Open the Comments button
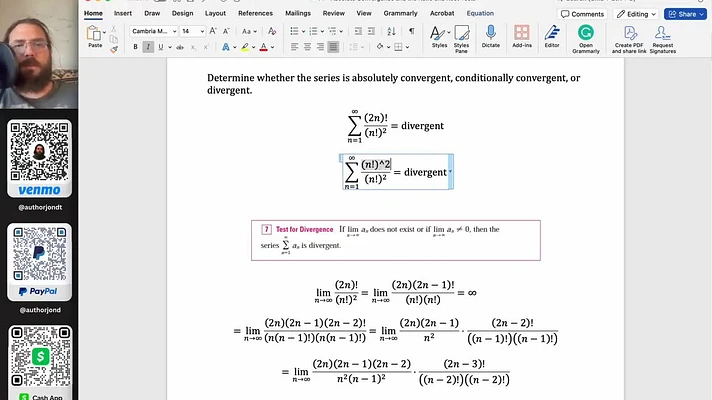 pos(582,14)
